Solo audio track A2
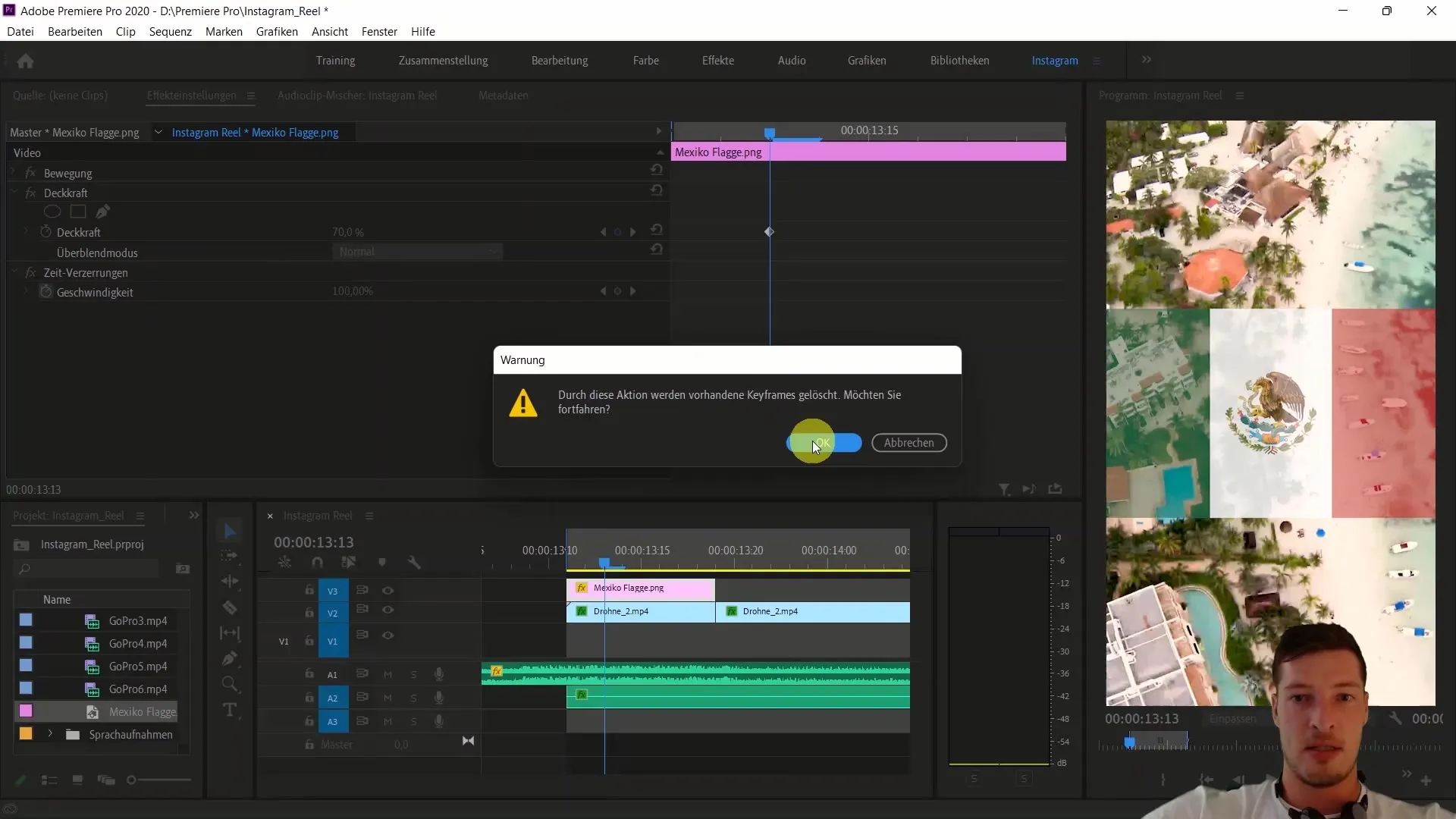 [413, 698]
